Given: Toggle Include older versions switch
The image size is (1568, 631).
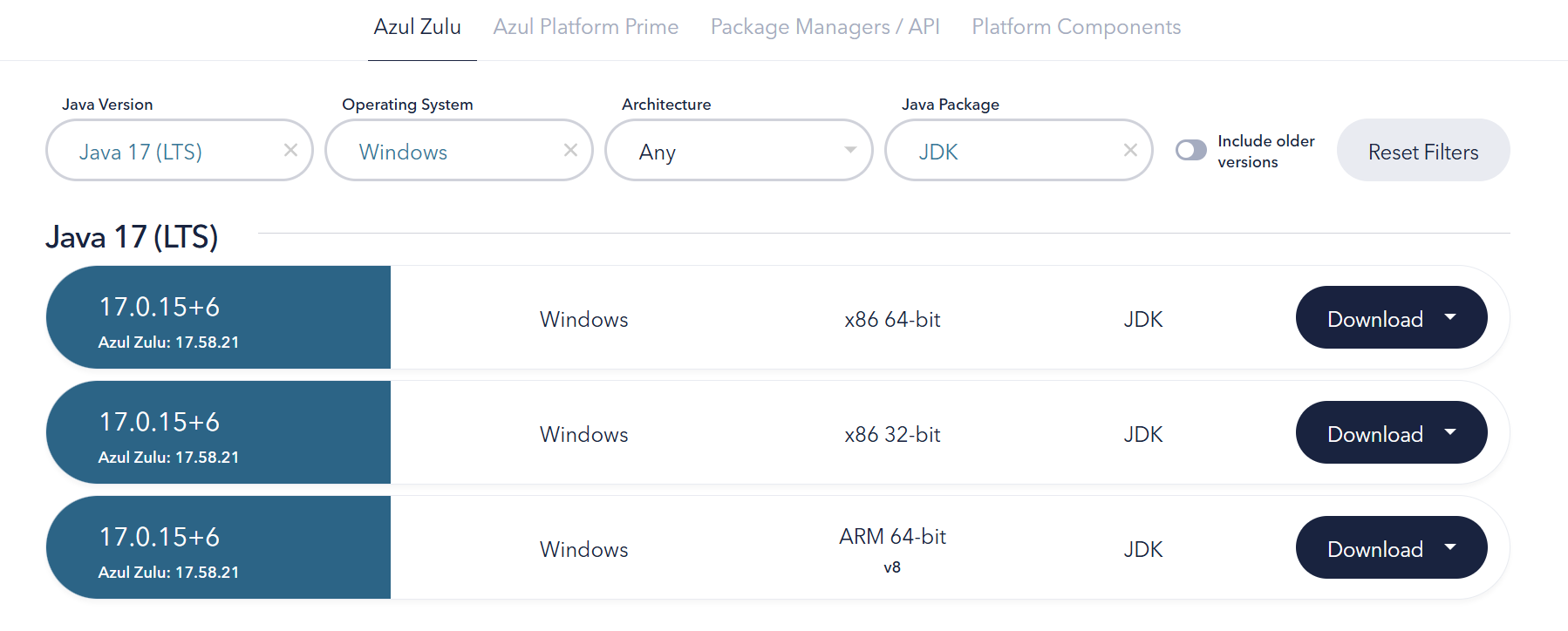Looking at the screenshot, I should [x=1190, y=151].
